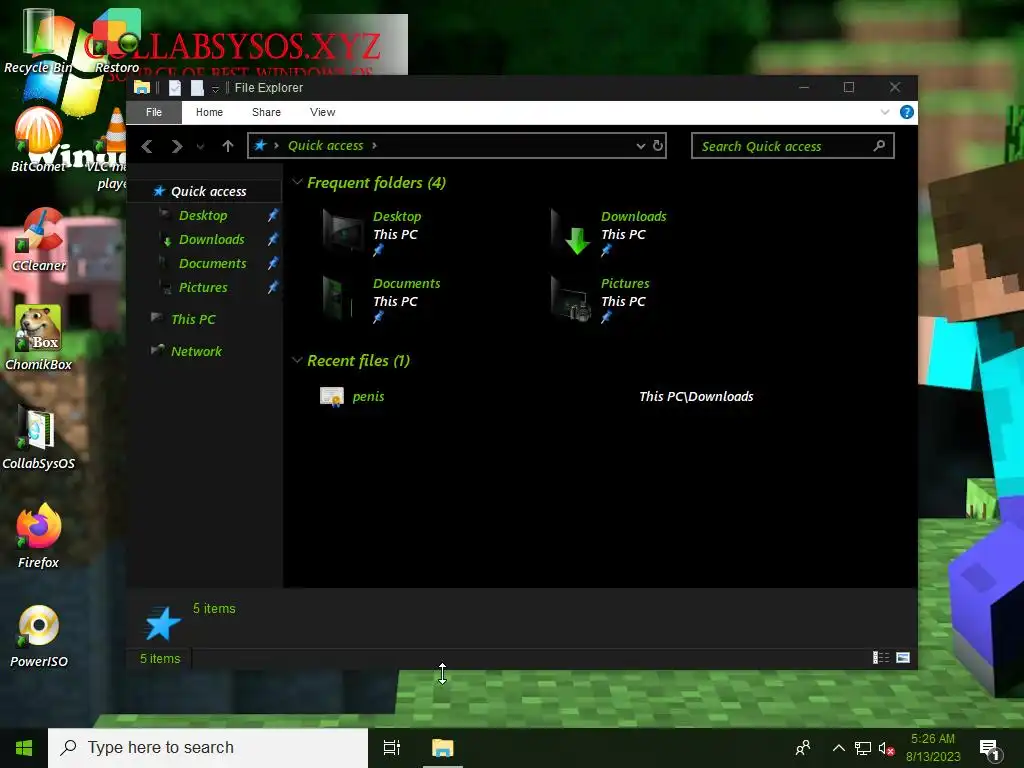Open the PowerISO desktop shortcut

tap(38, 636)
